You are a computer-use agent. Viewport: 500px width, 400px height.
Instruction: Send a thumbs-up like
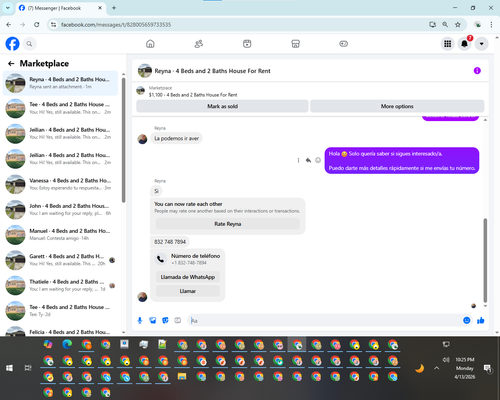[x=481, y=320]
